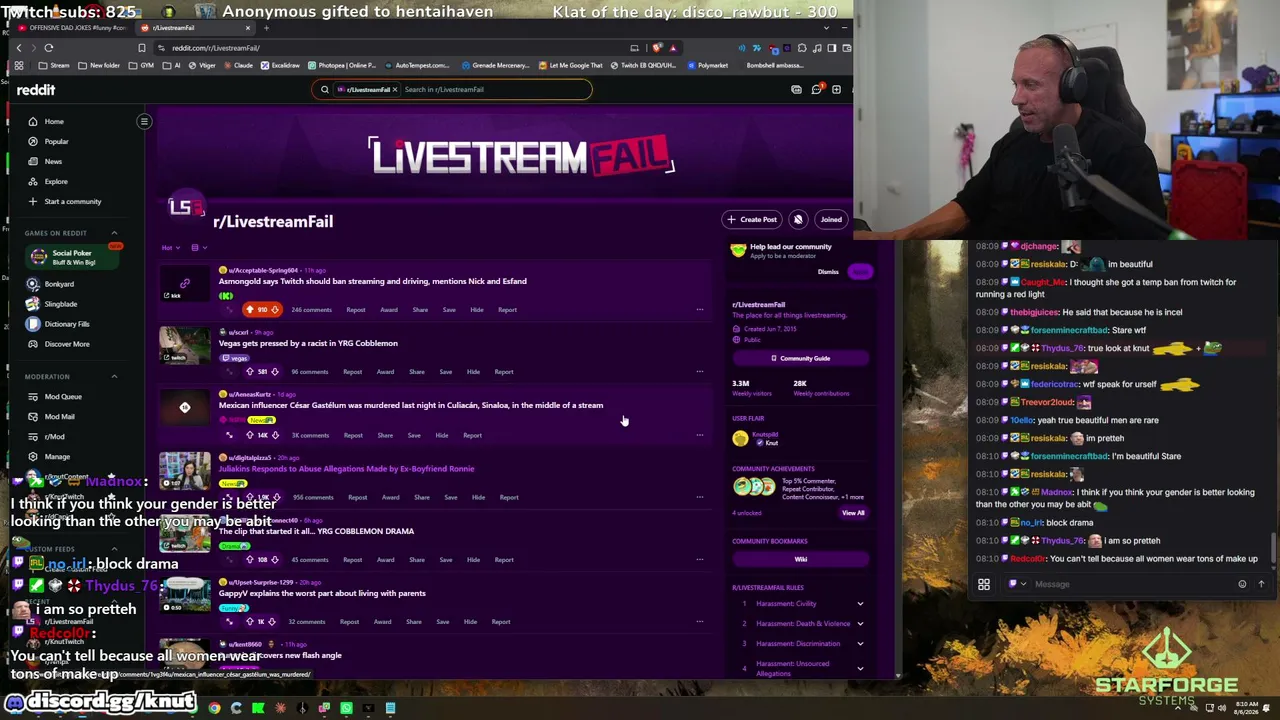Screen dimensions: 1280x720
Task: Open Home in the Reddit sidebar
Action: coord(54,121)
